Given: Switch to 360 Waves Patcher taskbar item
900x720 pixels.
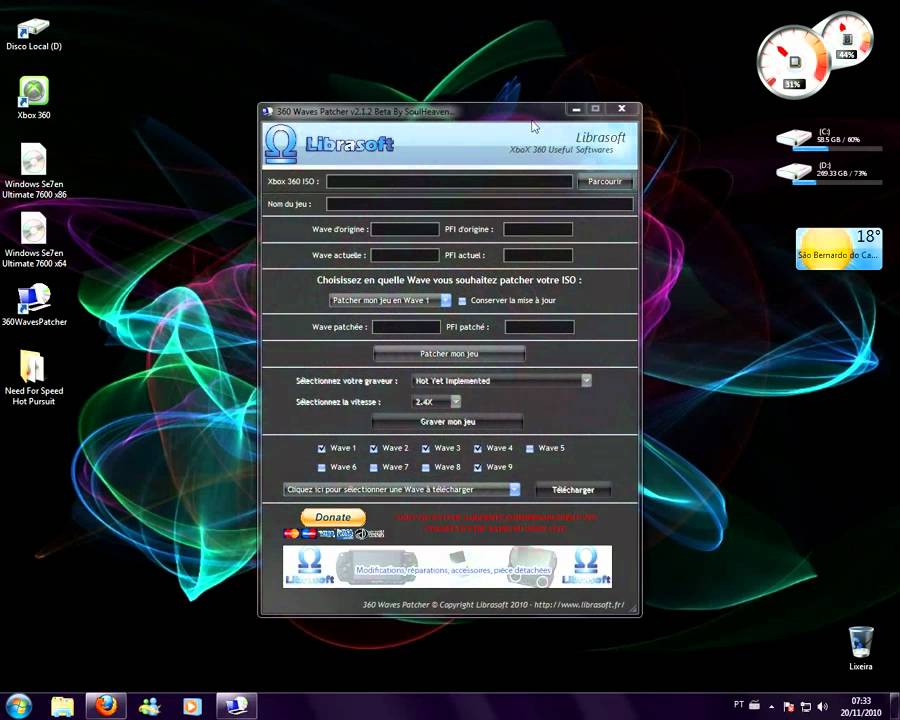Looking at the screenshot, I should click(236, 706).
